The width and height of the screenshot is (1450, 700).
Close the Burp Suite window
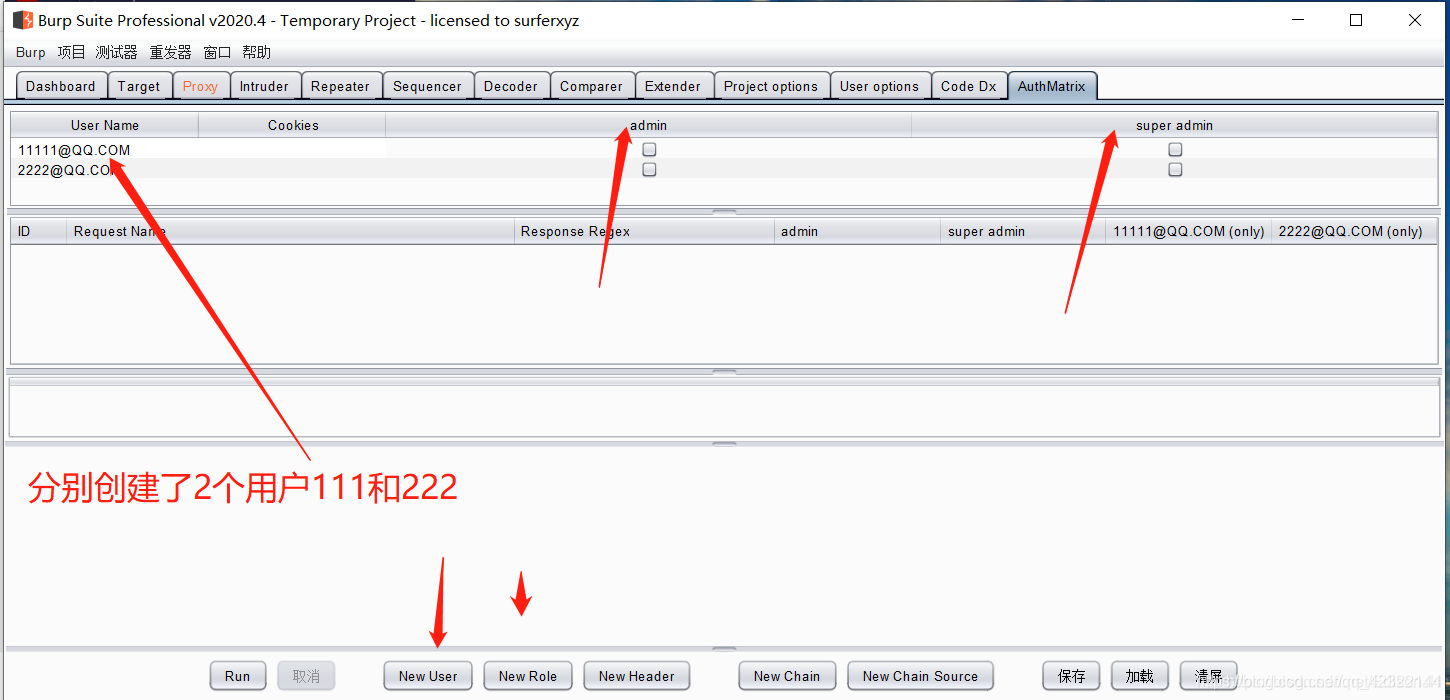point(1415,20)
